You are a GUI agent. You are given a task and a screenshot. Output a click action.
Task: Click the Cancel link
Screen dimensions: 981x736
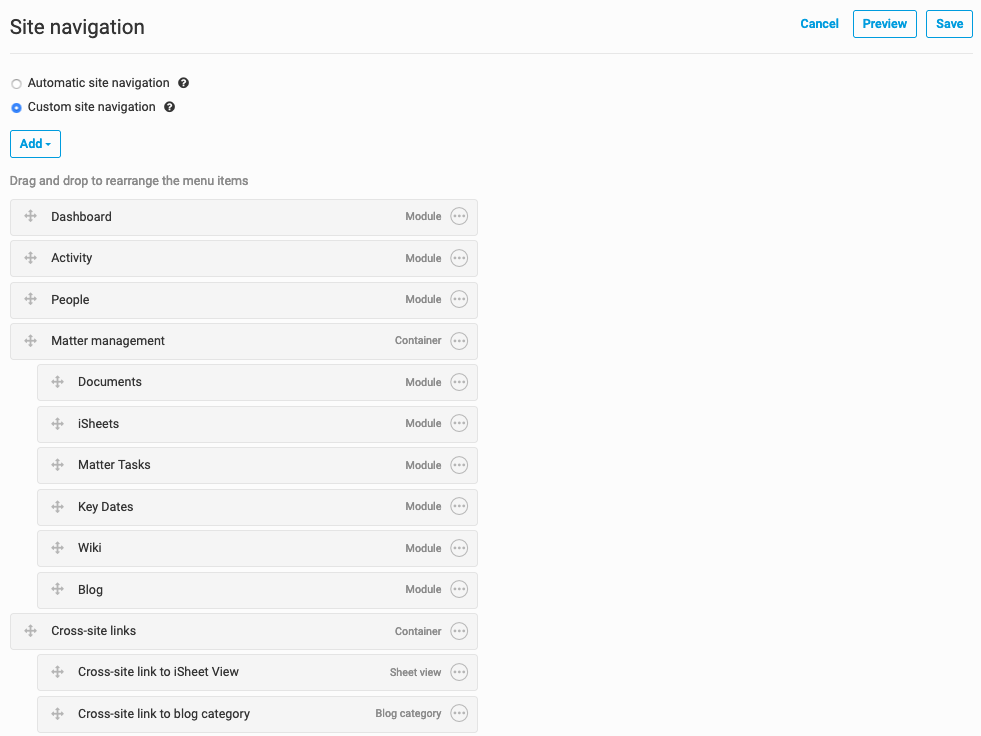pyautogui.click(x=819, y=24)
